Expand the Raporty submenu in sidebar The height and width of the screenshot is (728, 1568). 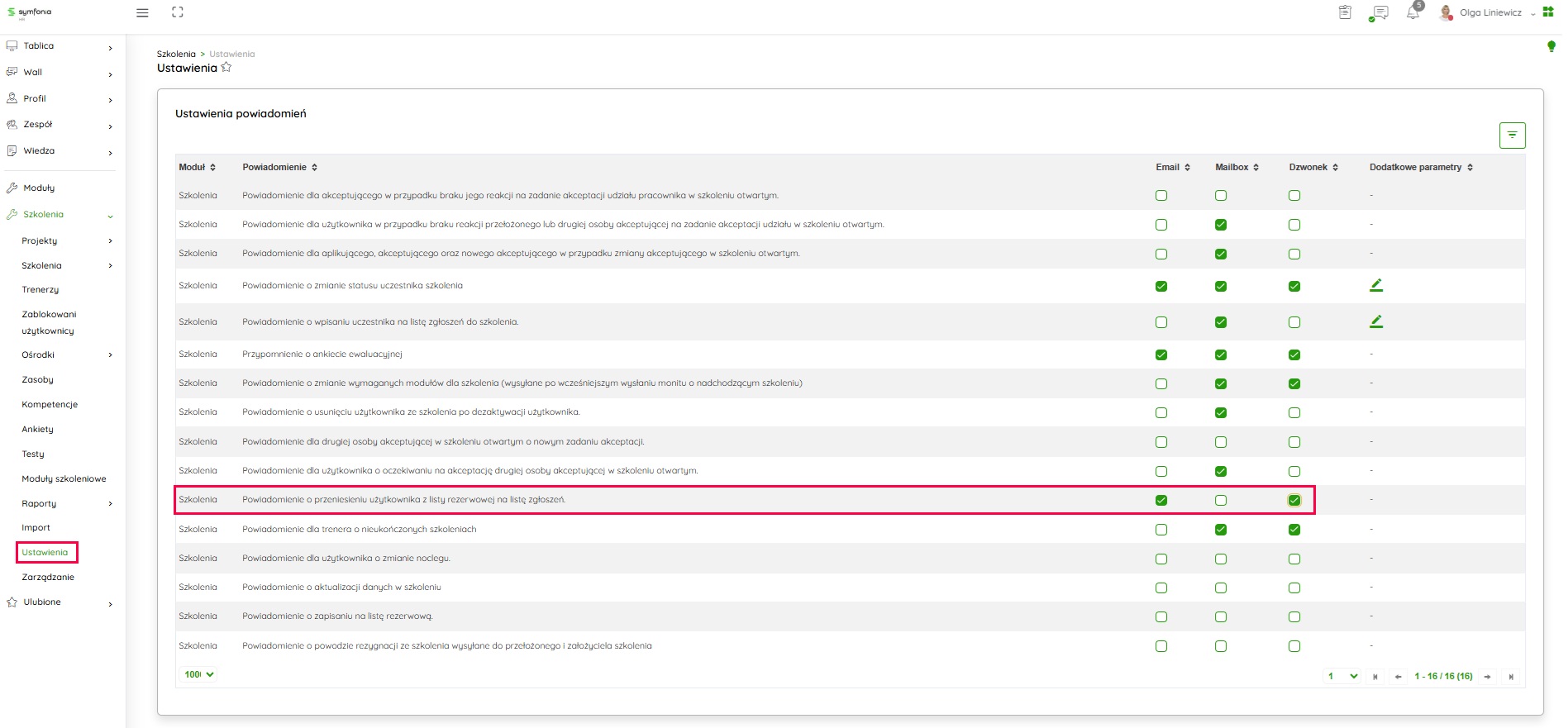click(110, 504)
